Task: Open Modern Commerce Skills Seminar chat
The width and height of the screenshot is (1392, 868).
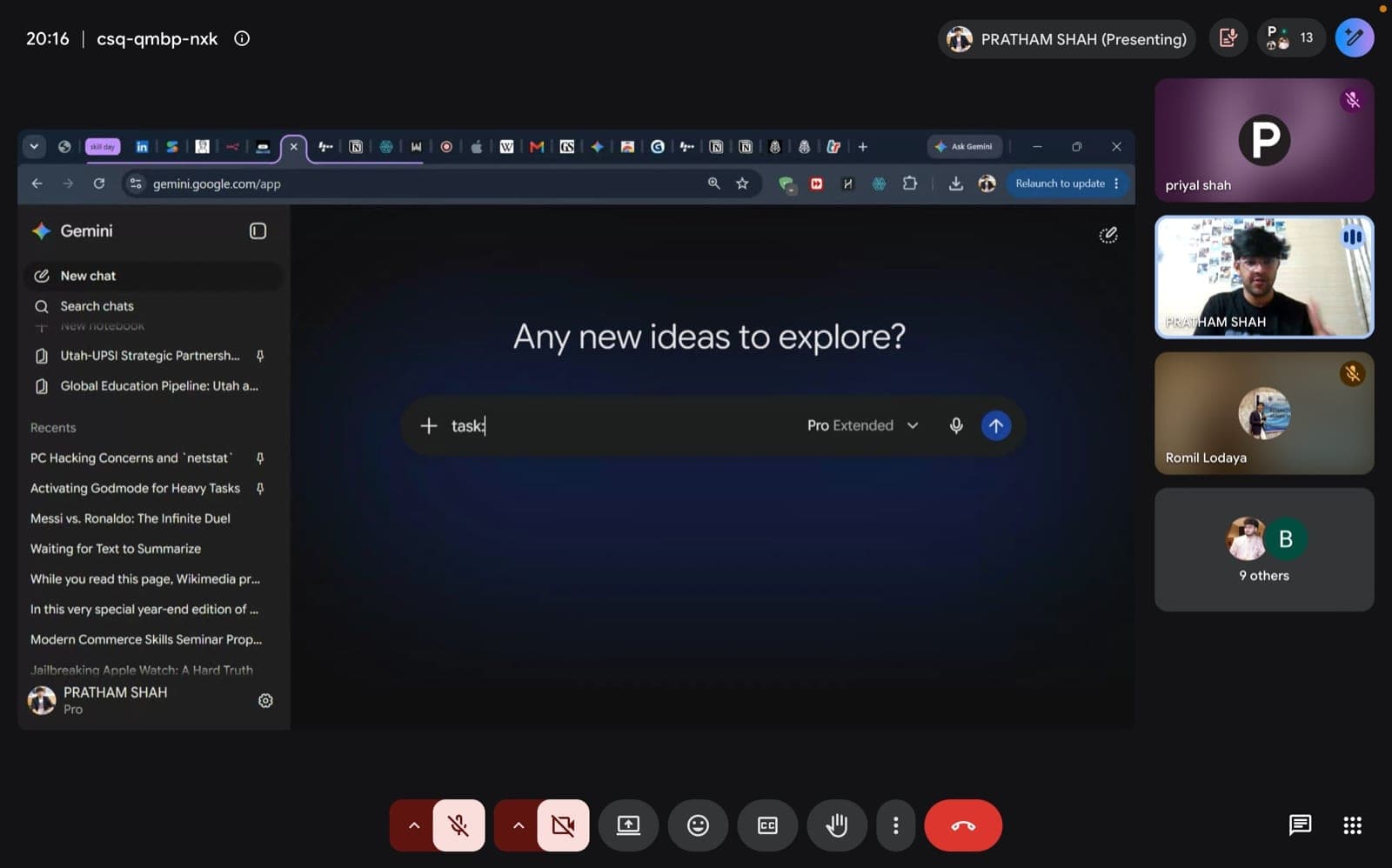Action: pyautogui.click(x=146, y=639)
